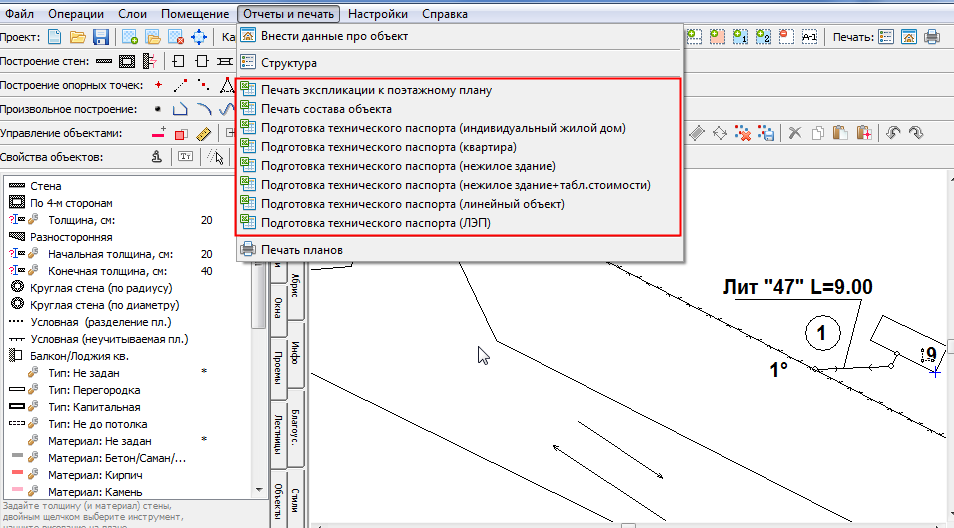Image resolution: width=954 pixels, height=528 pixels.
Task: Click the add room number 2 icon
Action: click(x=763, y=37)
